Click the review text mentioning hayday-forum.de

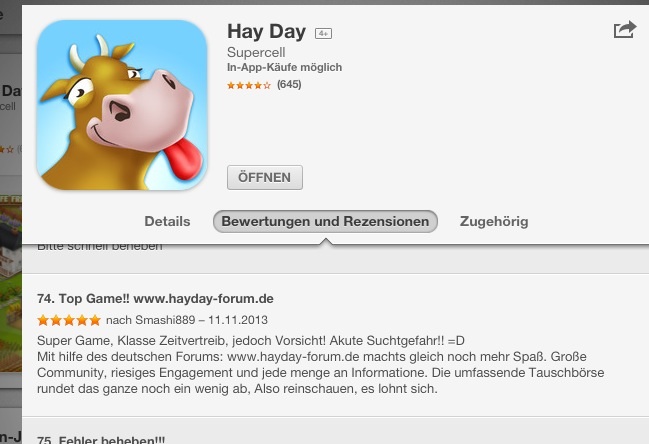(320, 365)
